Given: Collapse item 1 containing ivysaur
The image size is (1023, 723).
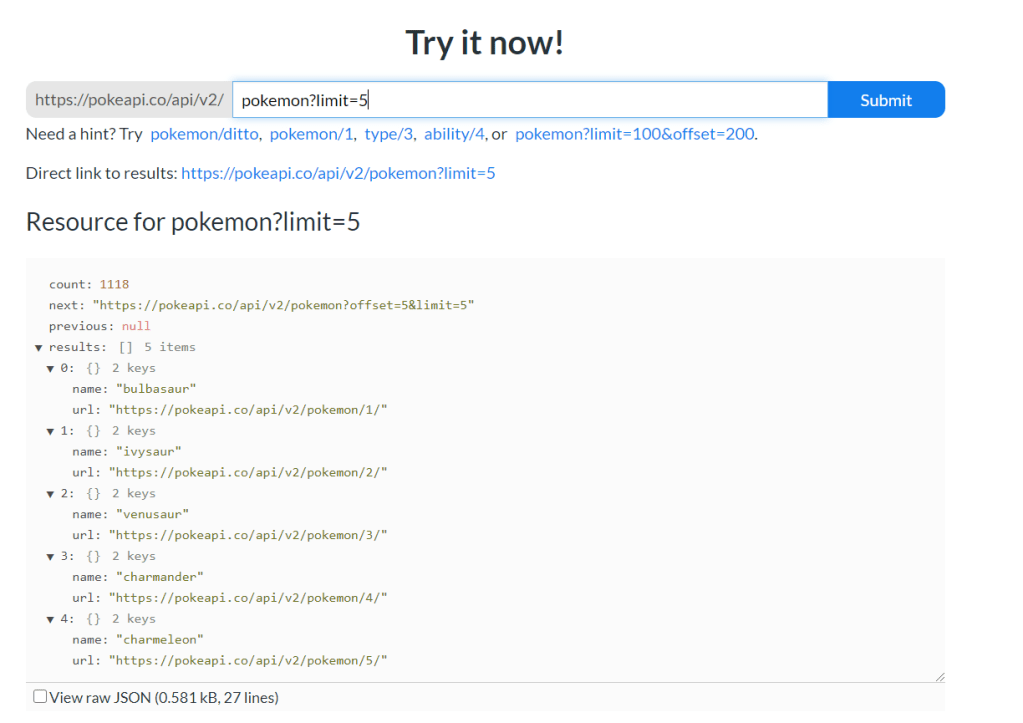Looking at the screenshot, I should (51, 431).
